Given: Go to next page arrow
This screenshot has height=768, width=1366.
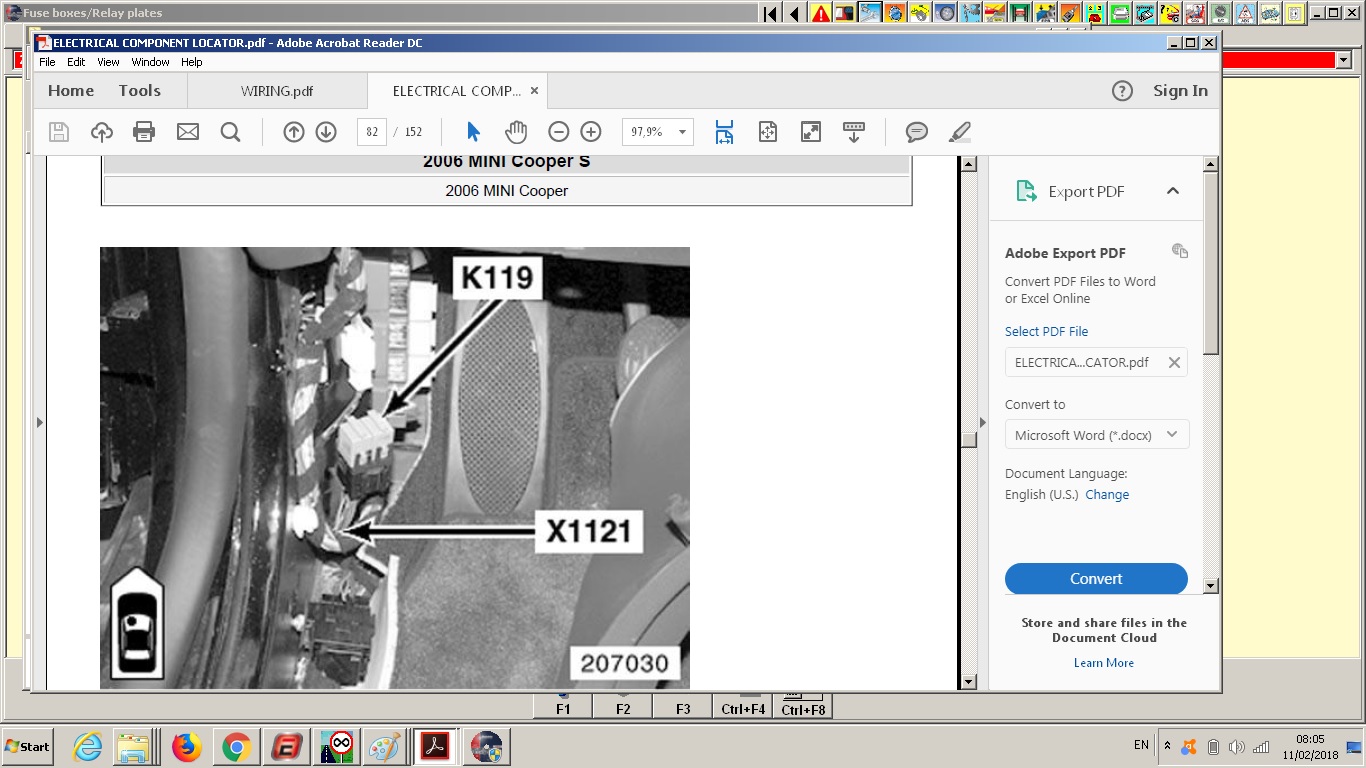Looking at the screenshot, I should [x=326, y=132].
